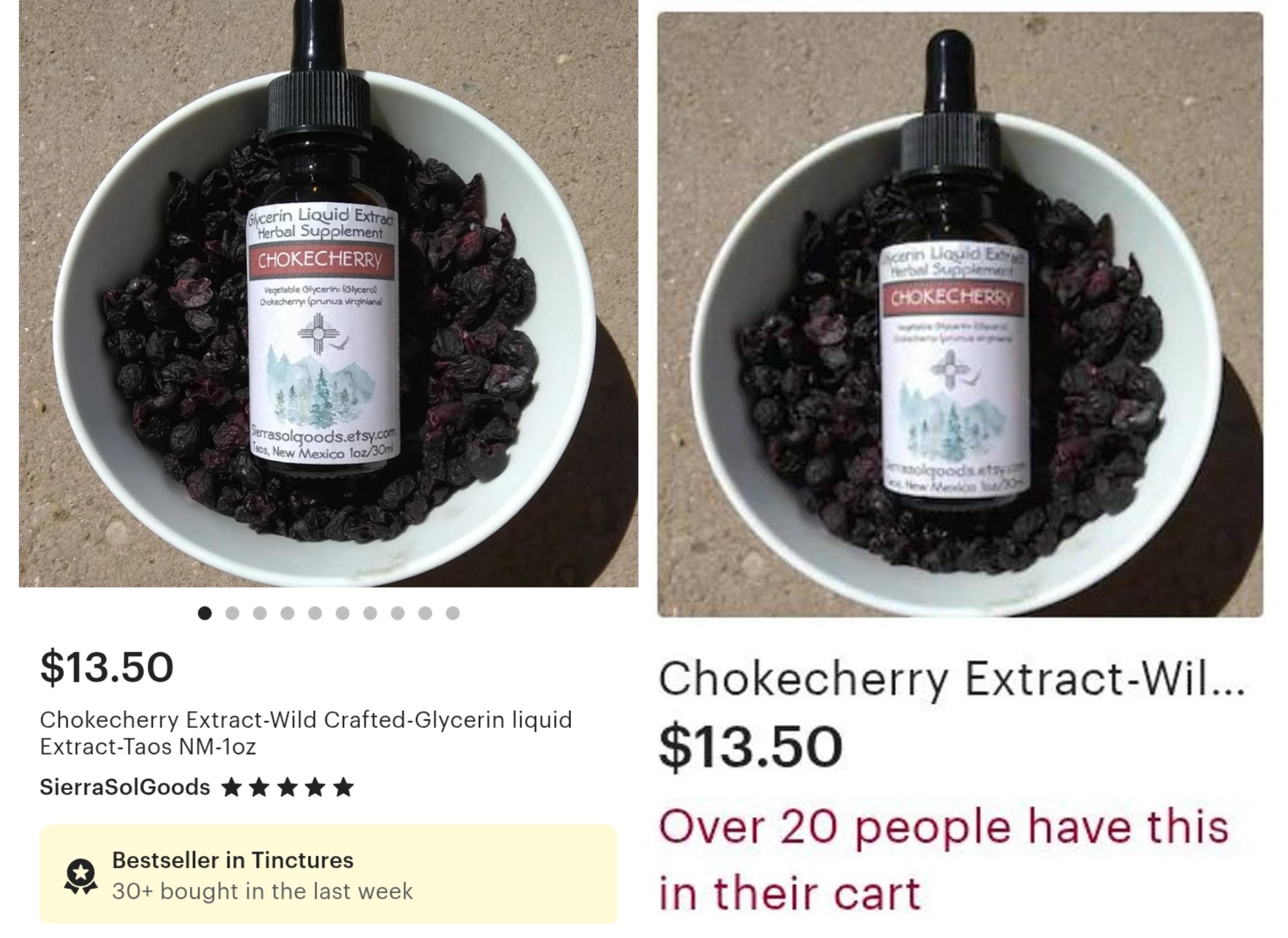The image size is (1288, 938).
Task: Click '30+ bought in the last week' text
Action: (262, 892)
